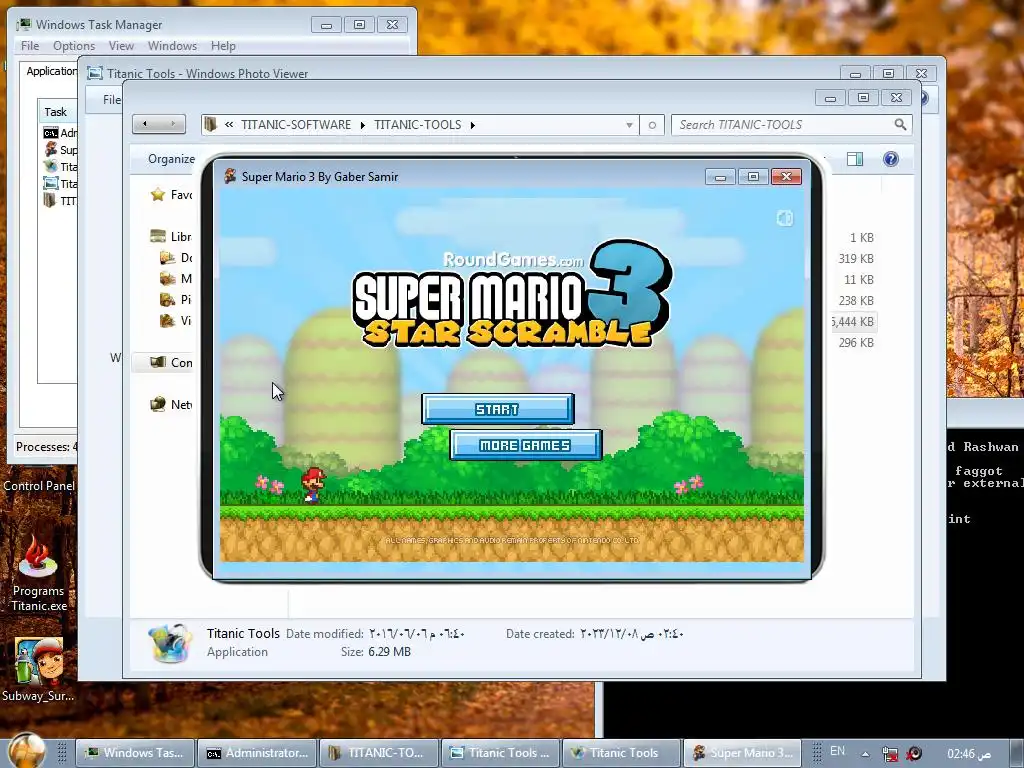
Task: Open Programs Titanic.exe desktop icon
Action: click(39, 573)
